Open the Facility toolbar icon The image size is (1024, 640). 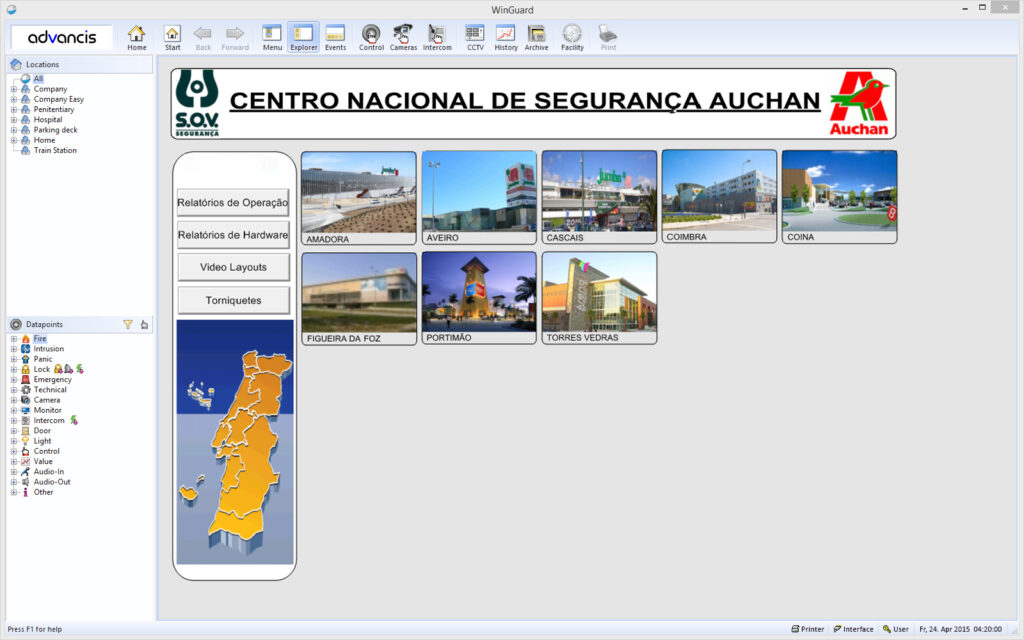coord(572,37)
